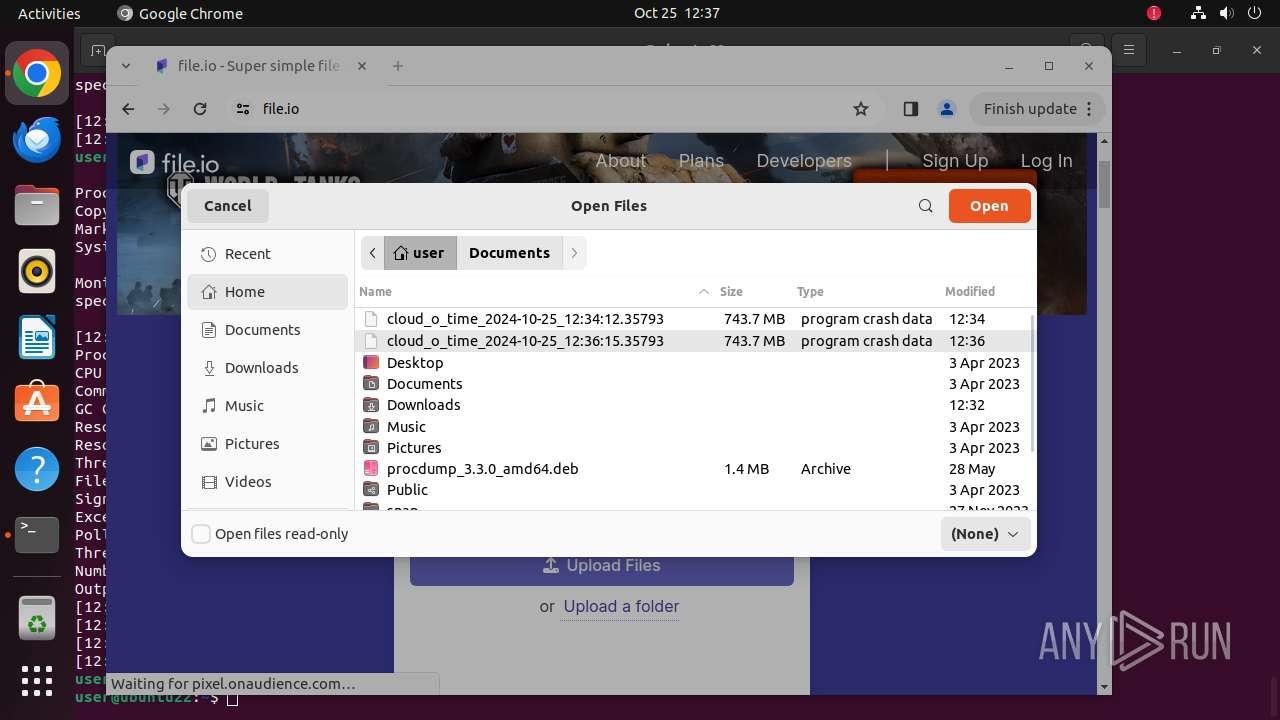Image resolution: width=1280 pixels, height=720 pixels.
Task: Select the file.io browser tab
Action: (262, 66)
